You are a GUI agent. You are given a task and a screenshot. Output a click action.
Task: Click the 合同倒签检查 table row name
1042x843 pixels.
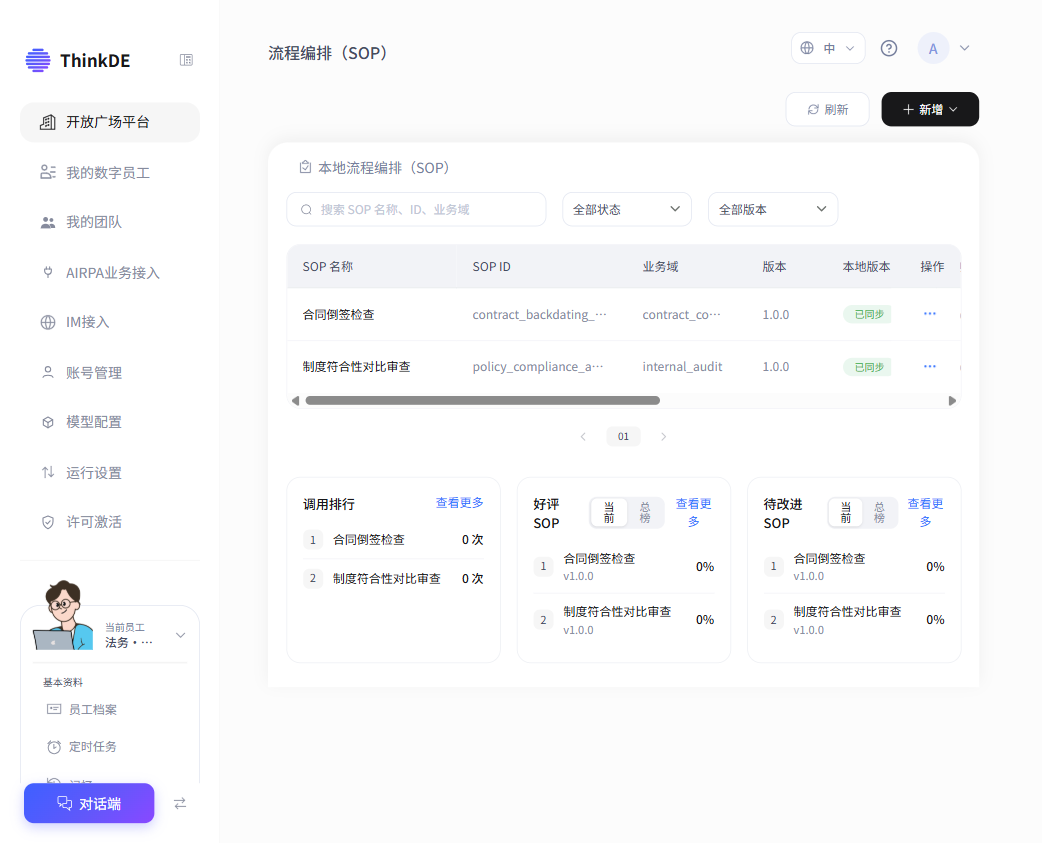(x=338, y=315)
